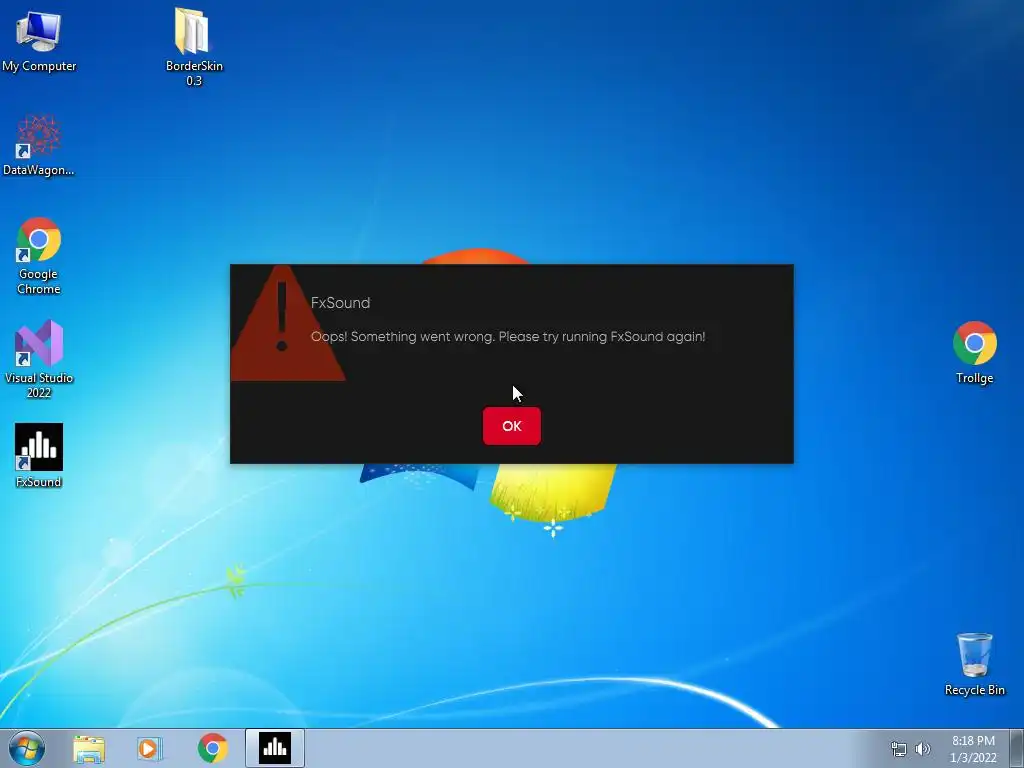This screenshot has height=768, width=1024.
Task: Select Visual Studio 2022 desktop shortcut
Action: tap(39, 359)
